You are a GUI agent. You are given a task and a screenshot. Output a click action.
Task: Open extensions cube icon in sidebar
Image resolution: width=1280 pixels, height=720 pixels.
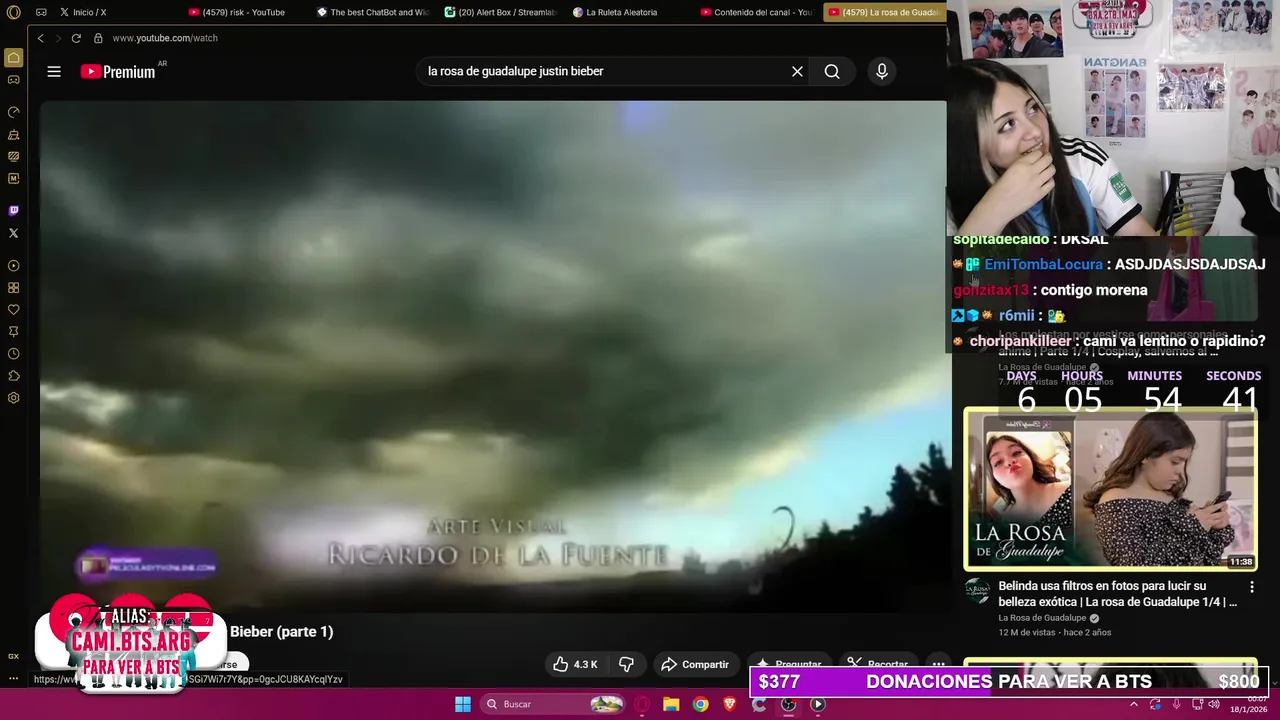pos(13,376)
